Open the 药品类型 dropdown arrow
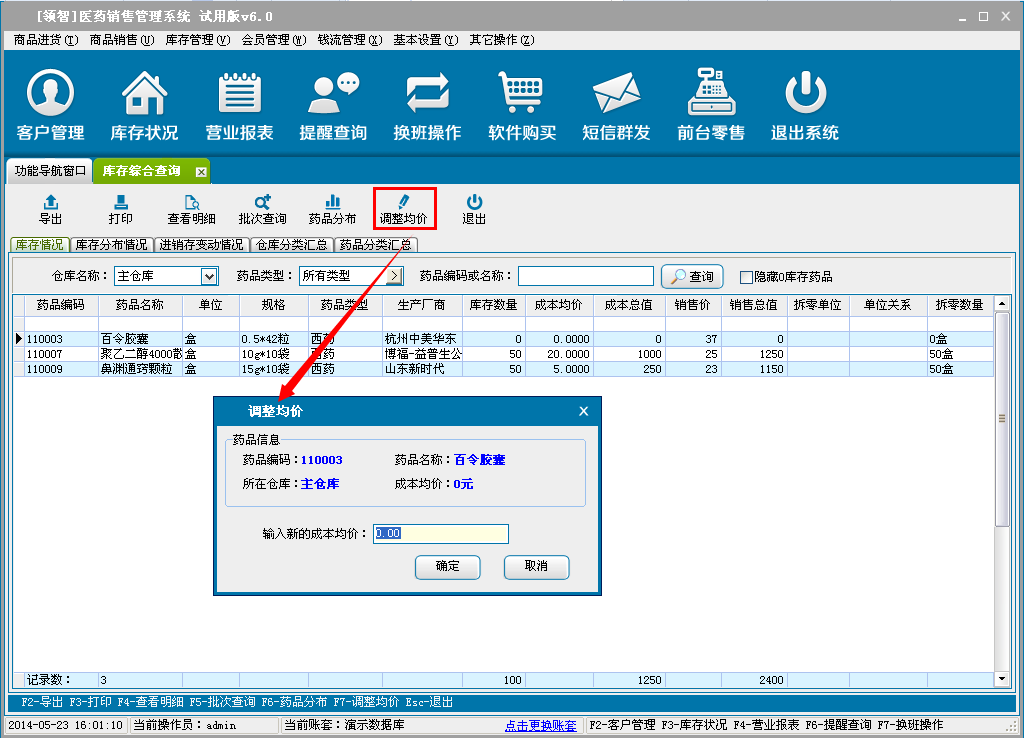This screenshot has height=738, width=1024. tap(394, 276)
